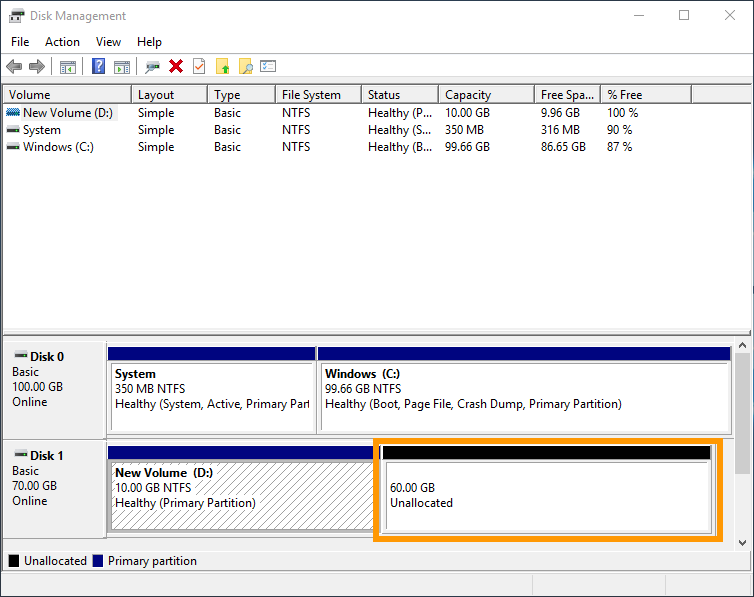Open the Action menu
Screen dimensions: 754x597
click(x=62, y=42)
